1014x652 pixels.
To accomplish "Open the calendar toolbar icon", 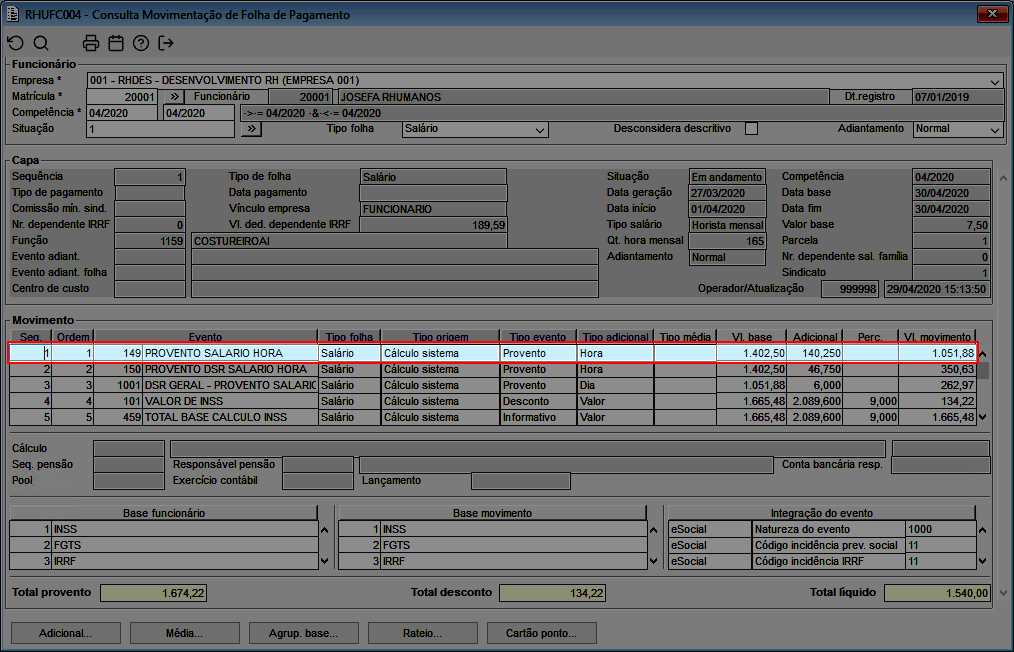I will (116, 43).
